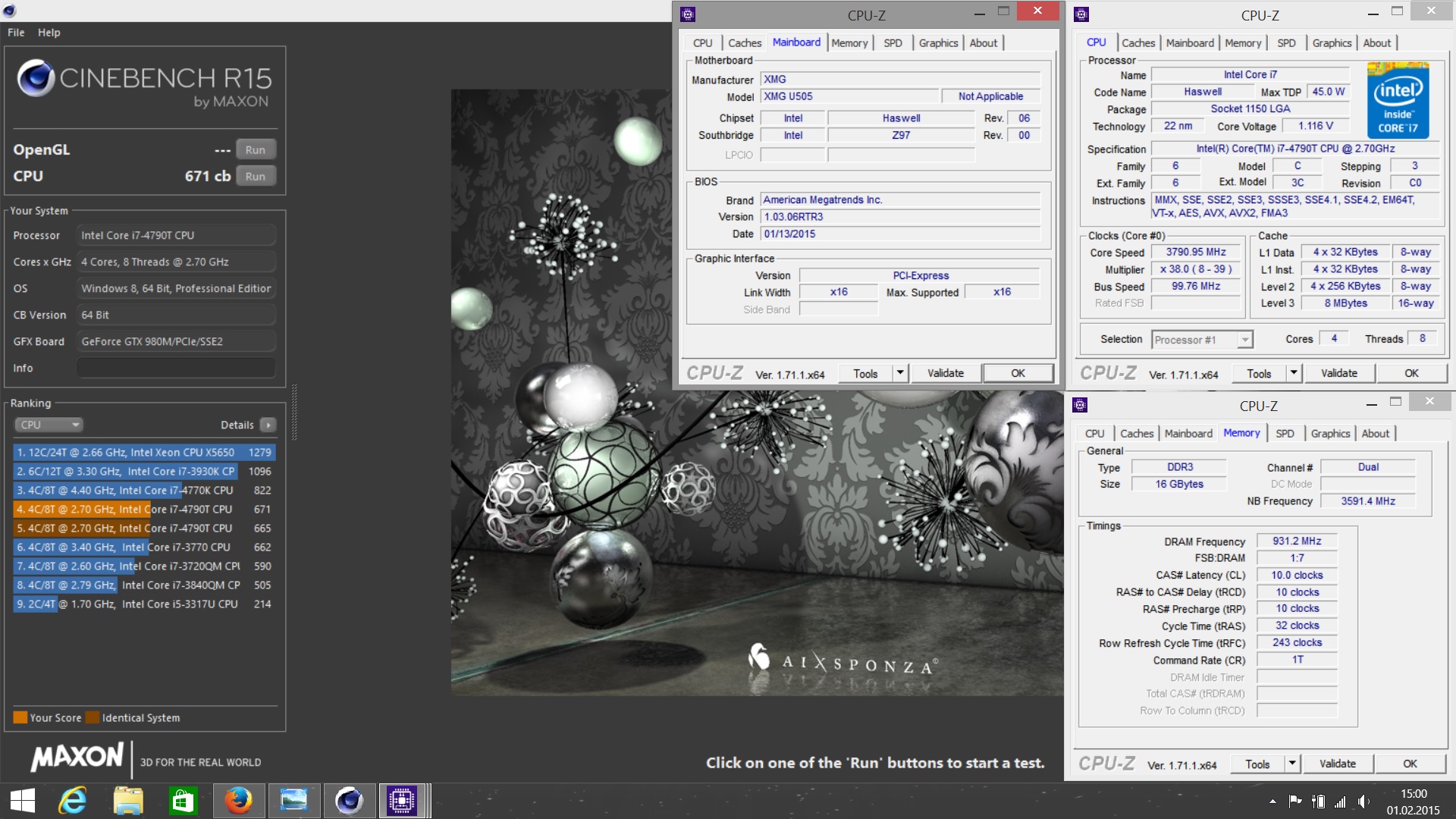Click the Mainboard CPU-Z window title icon
This screenshot has width=1456, height=819.
pyautogui.click(x=688, y=14)
